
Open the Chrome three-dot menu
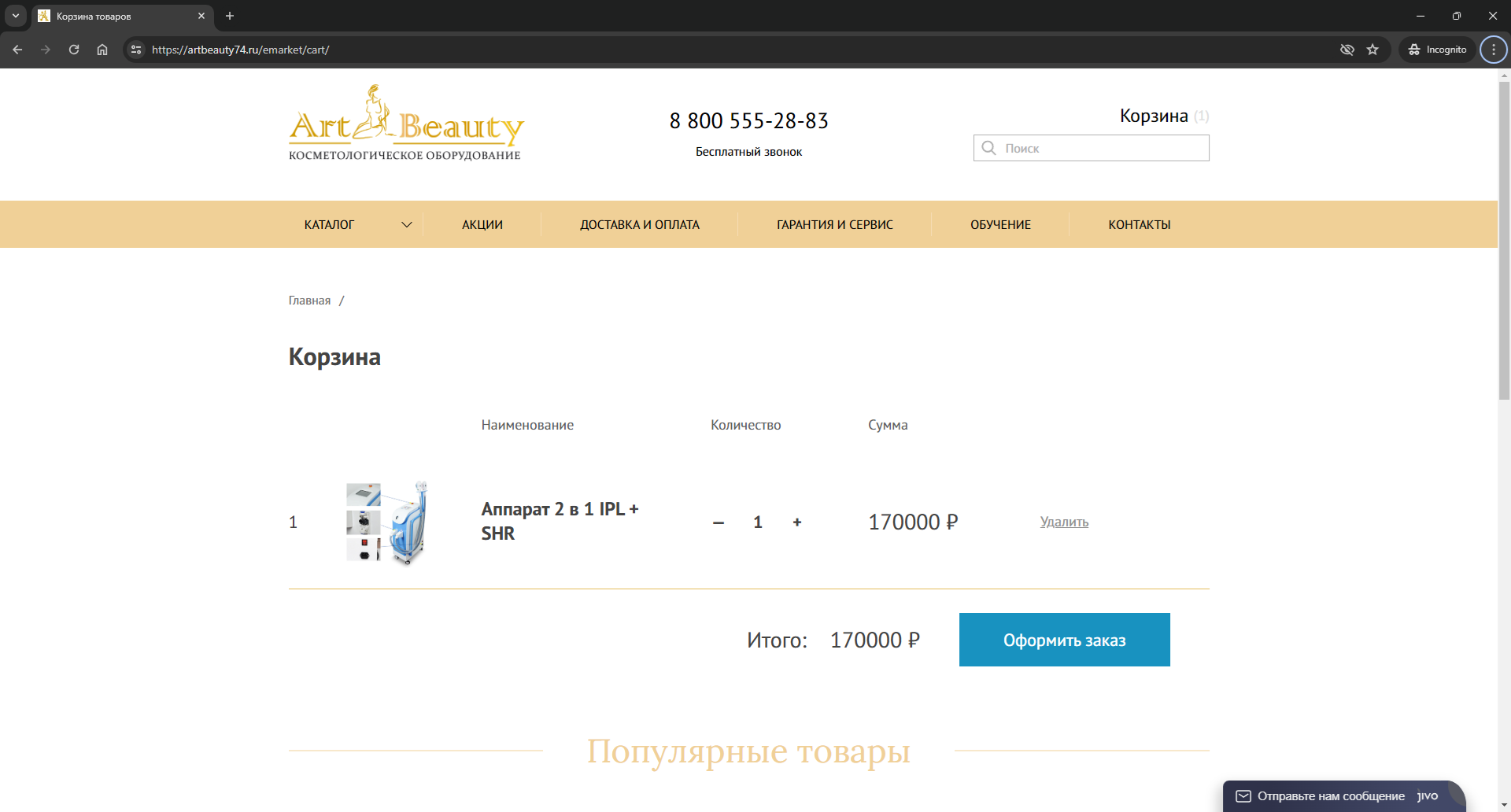tap(1493, 50)
